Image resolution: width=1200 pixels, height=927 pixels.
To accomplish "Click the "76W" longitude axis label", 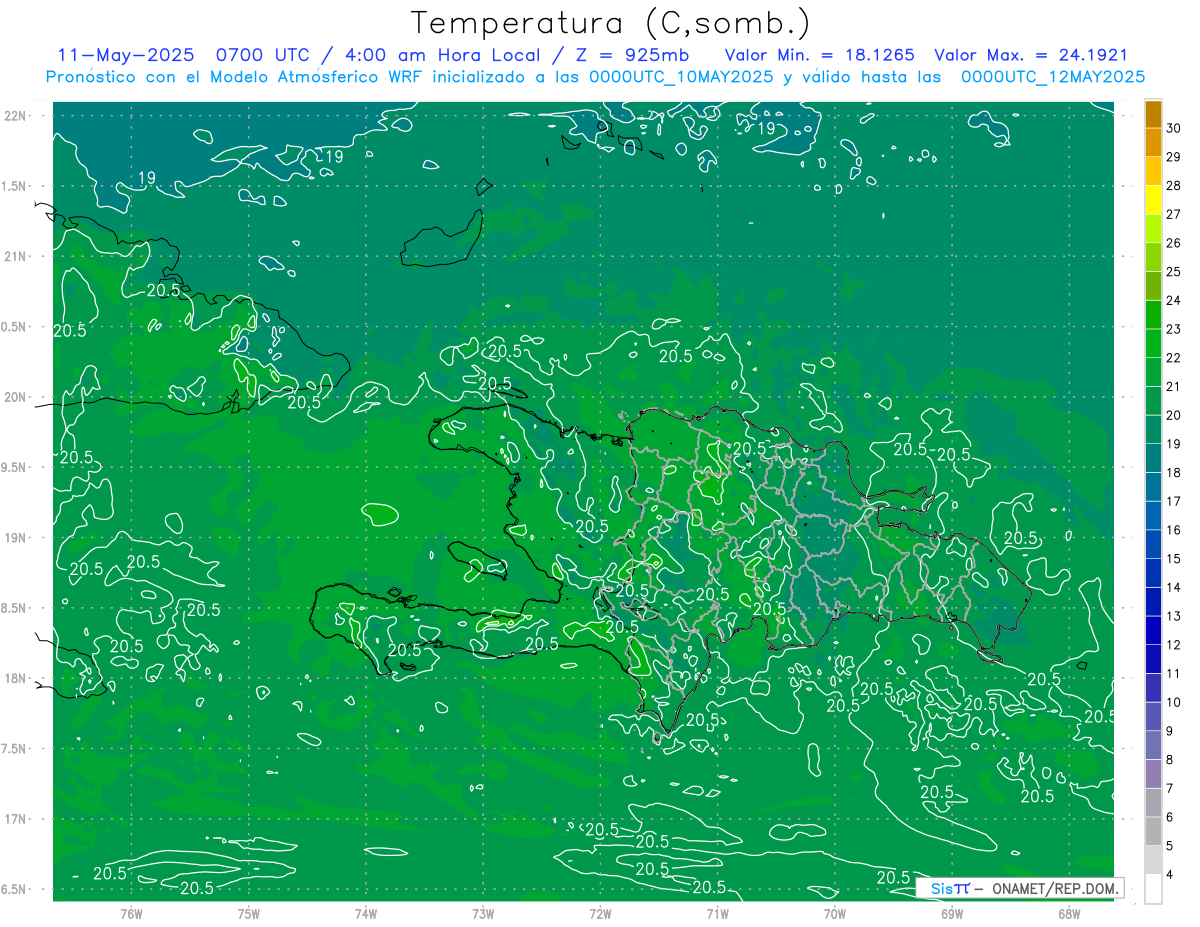I will tap(131, 914).
